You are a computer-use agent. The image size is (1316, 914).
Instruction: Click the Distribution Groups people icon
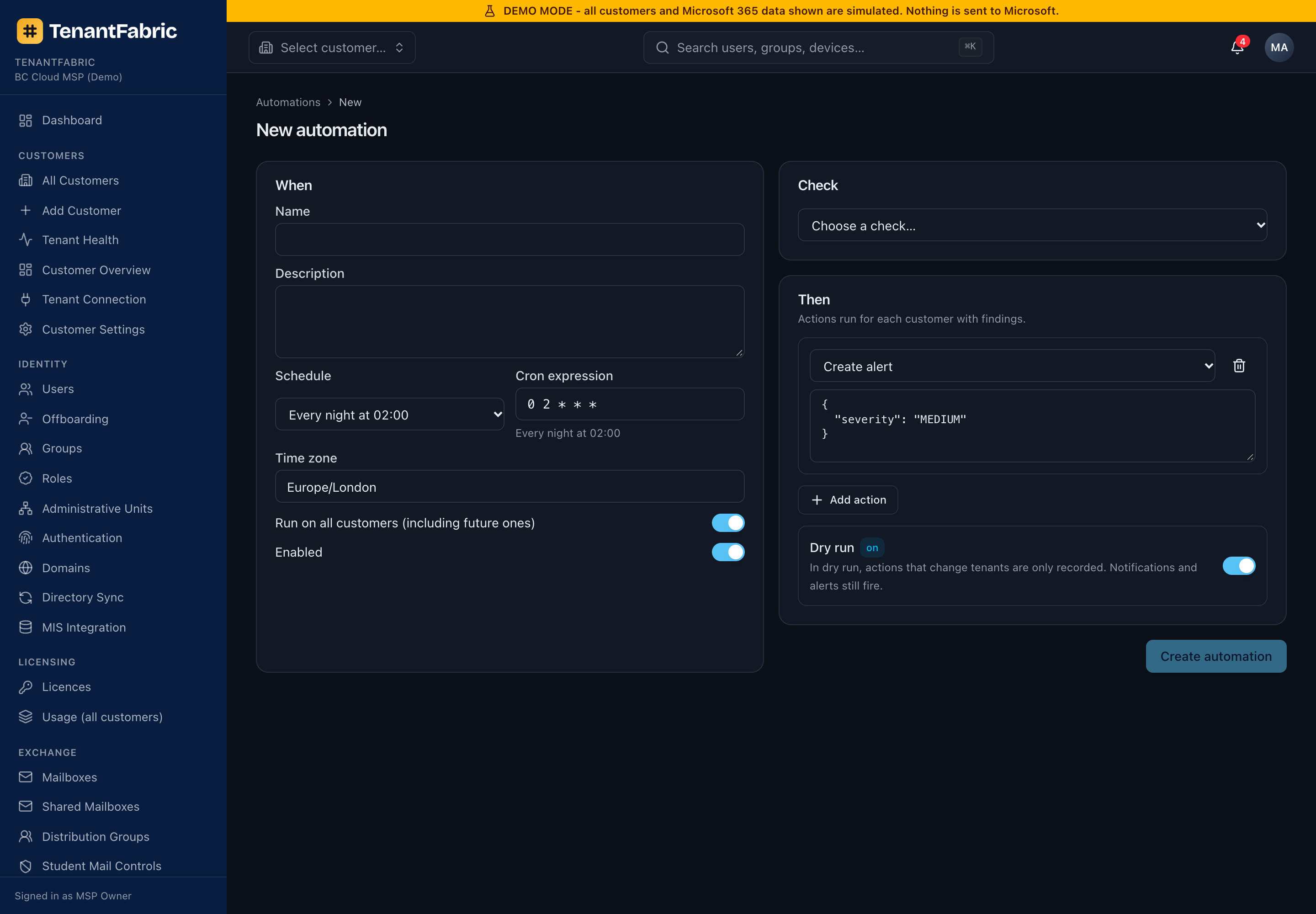[25, 836]
